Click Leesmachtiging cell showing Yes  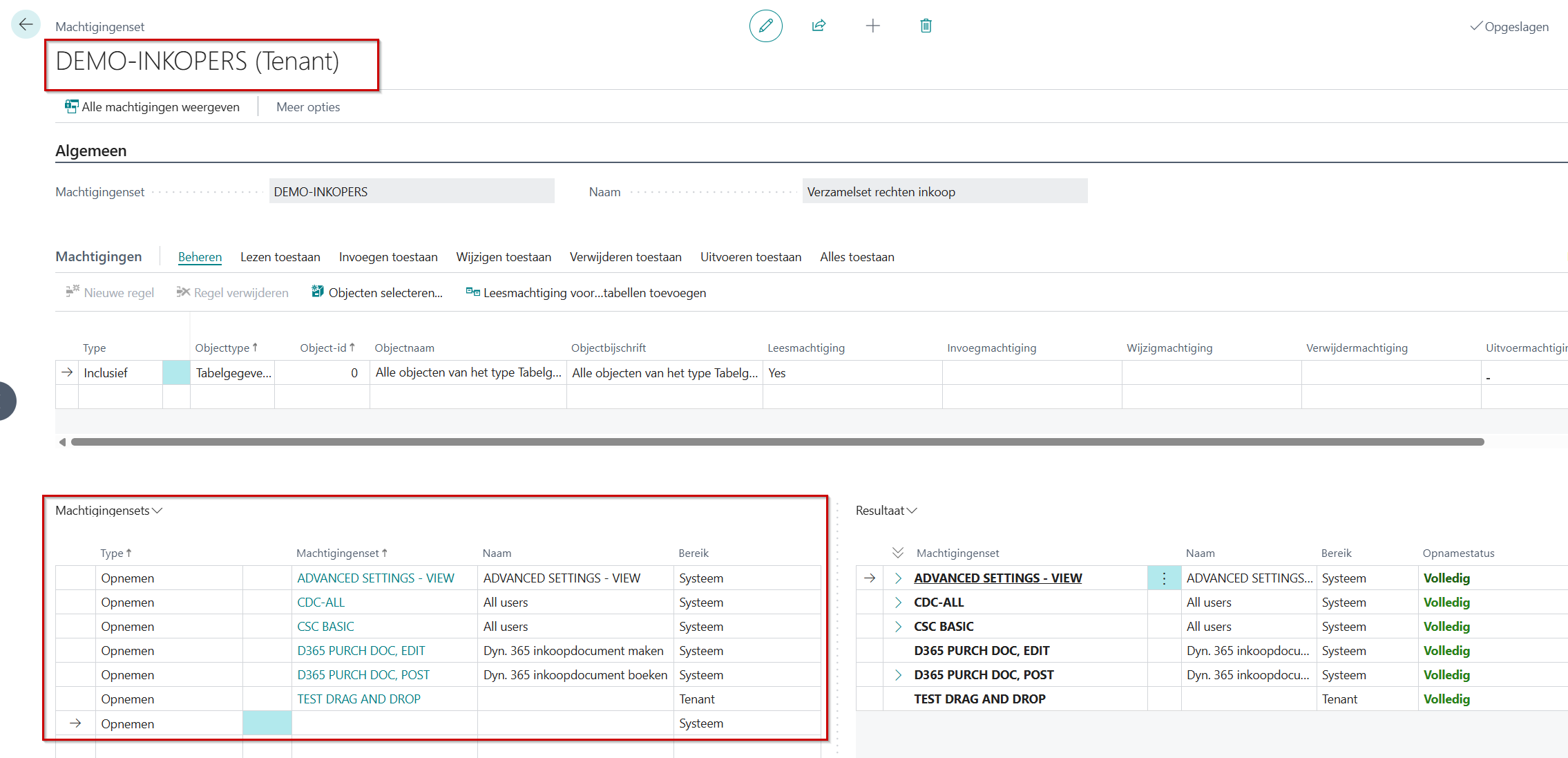click(x=852, y=373)
